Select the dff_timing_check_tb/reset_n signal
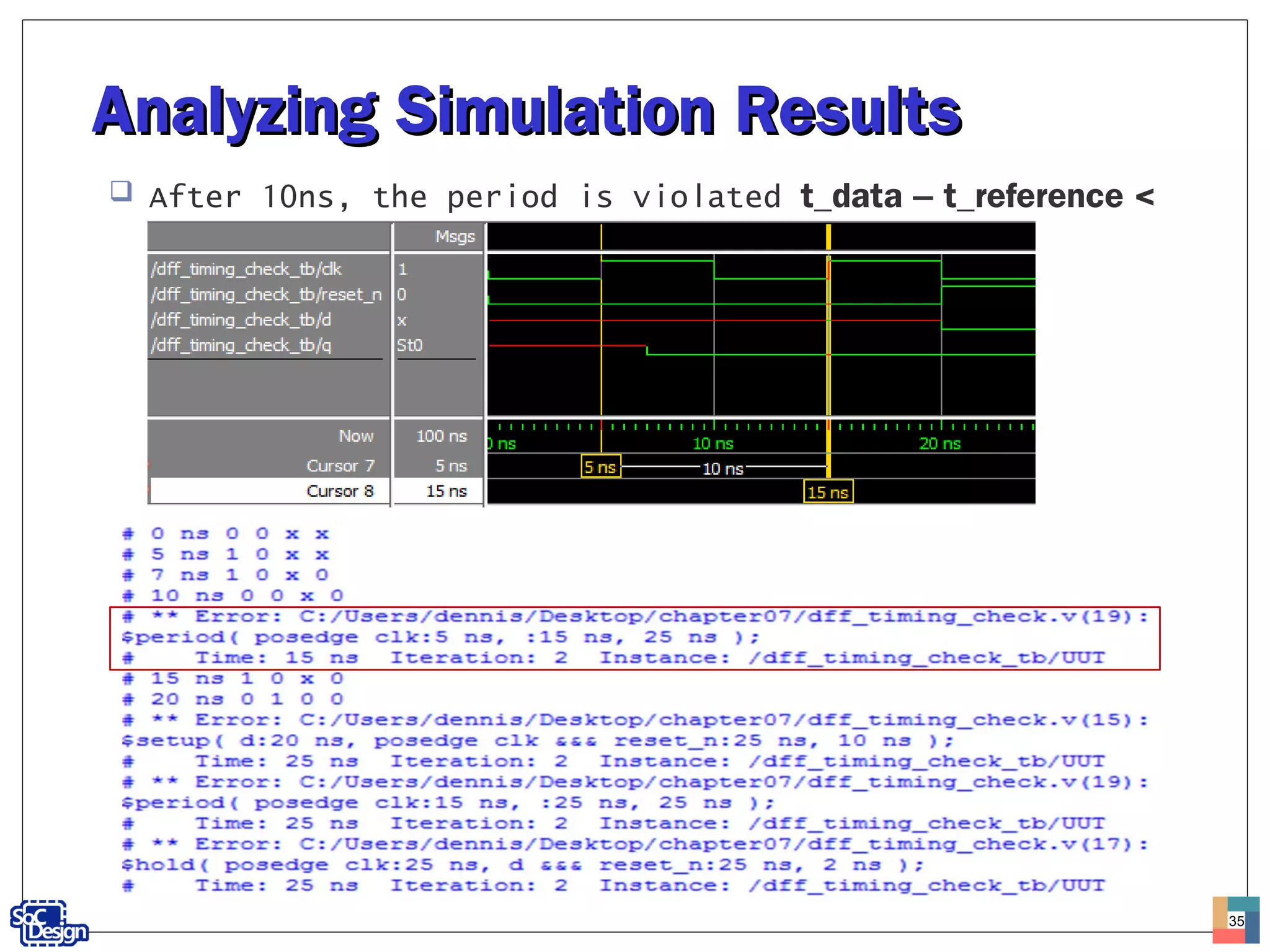The height and width of the screenshot is (952, 1270). point(266,294)
